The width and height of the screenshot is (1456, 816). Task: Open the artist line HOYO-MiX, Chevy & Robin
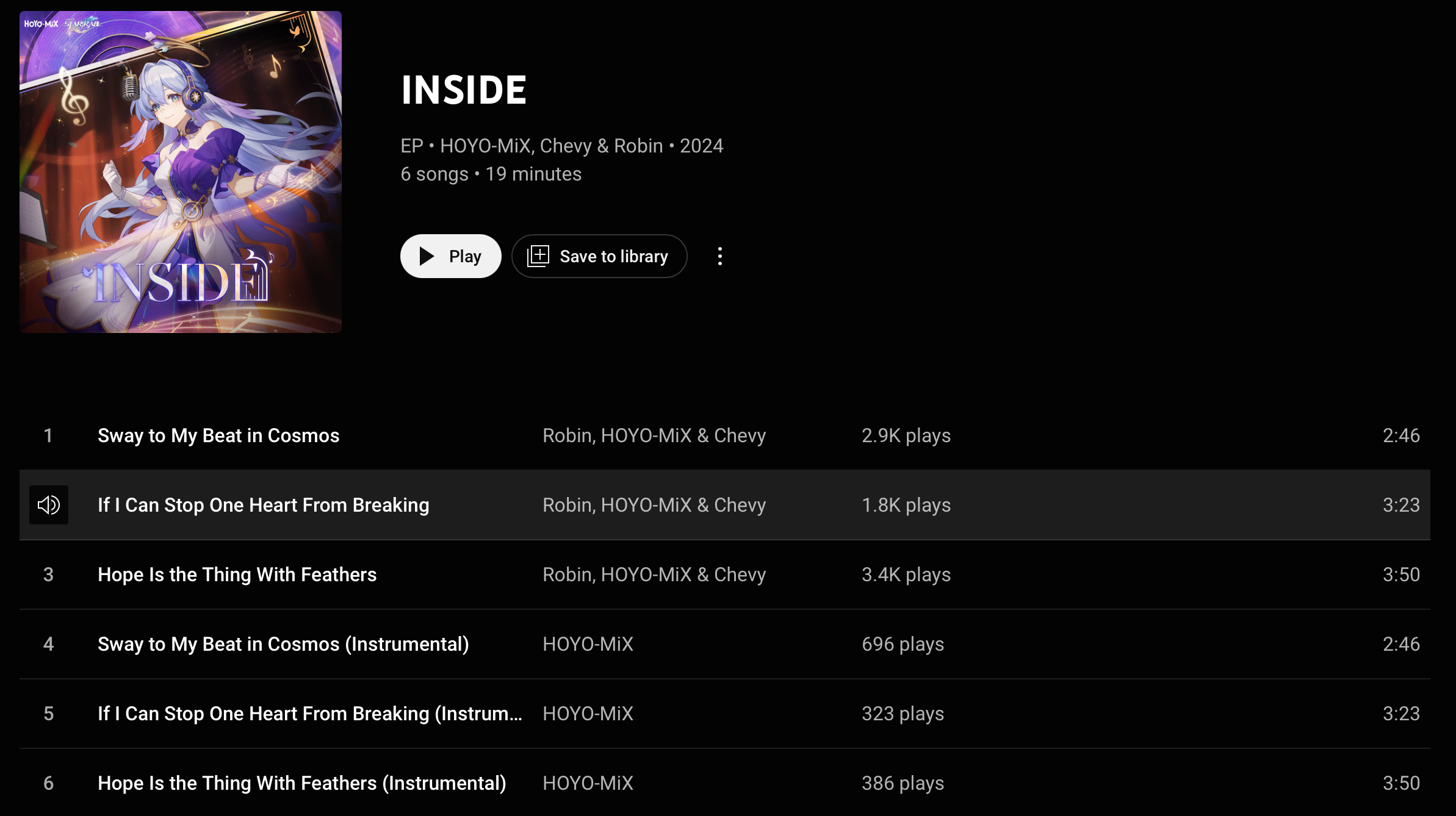[550, 145]
